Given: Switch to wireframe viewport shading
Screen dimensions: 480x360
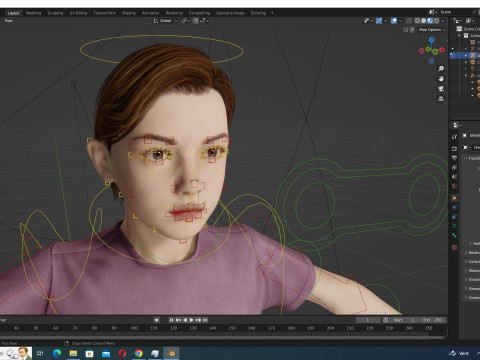Looking at the screenshot, I should point(417,21).
